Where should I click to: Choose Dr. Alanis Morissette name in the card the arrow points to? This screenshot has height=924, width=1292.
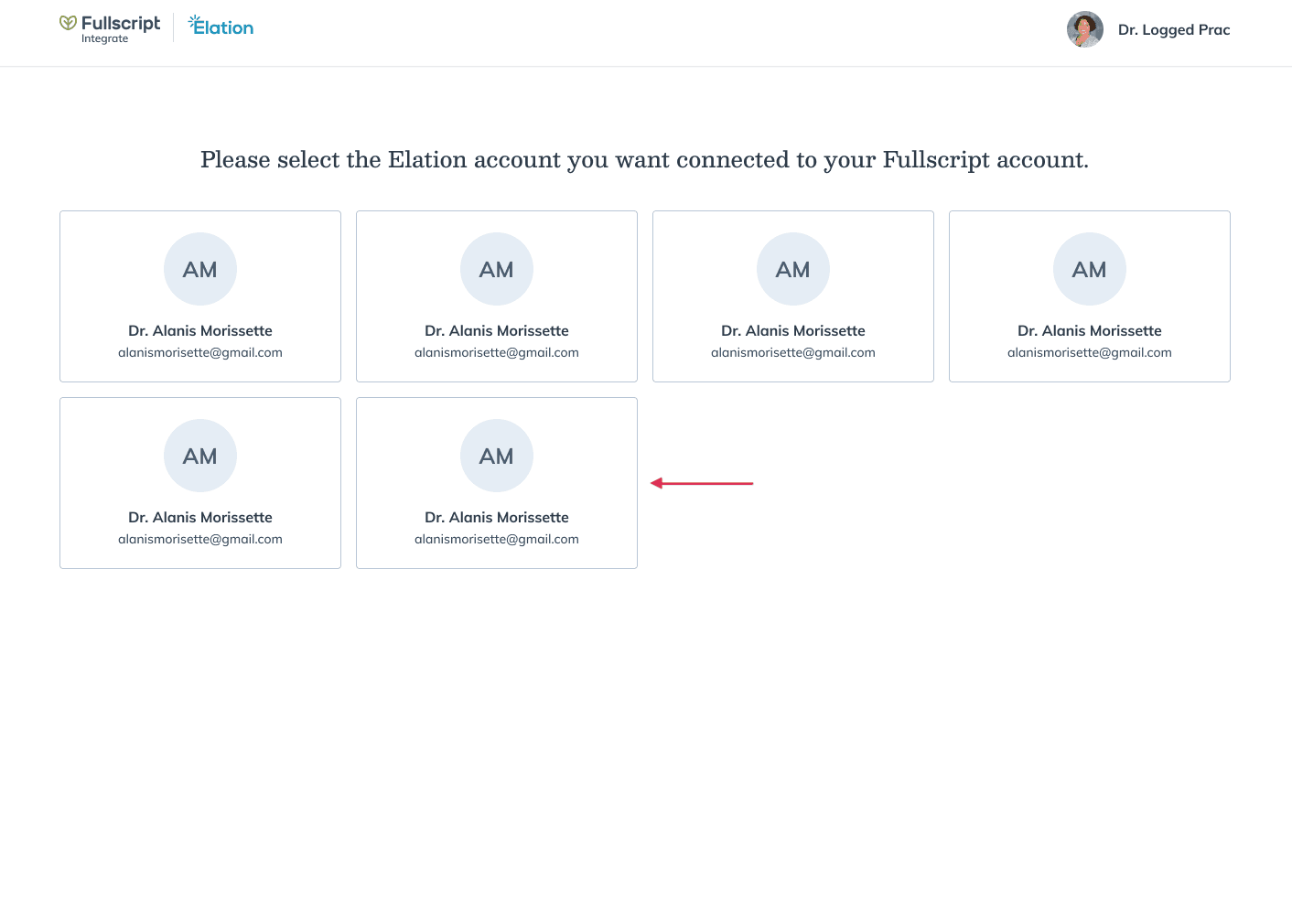click(497, 517)
